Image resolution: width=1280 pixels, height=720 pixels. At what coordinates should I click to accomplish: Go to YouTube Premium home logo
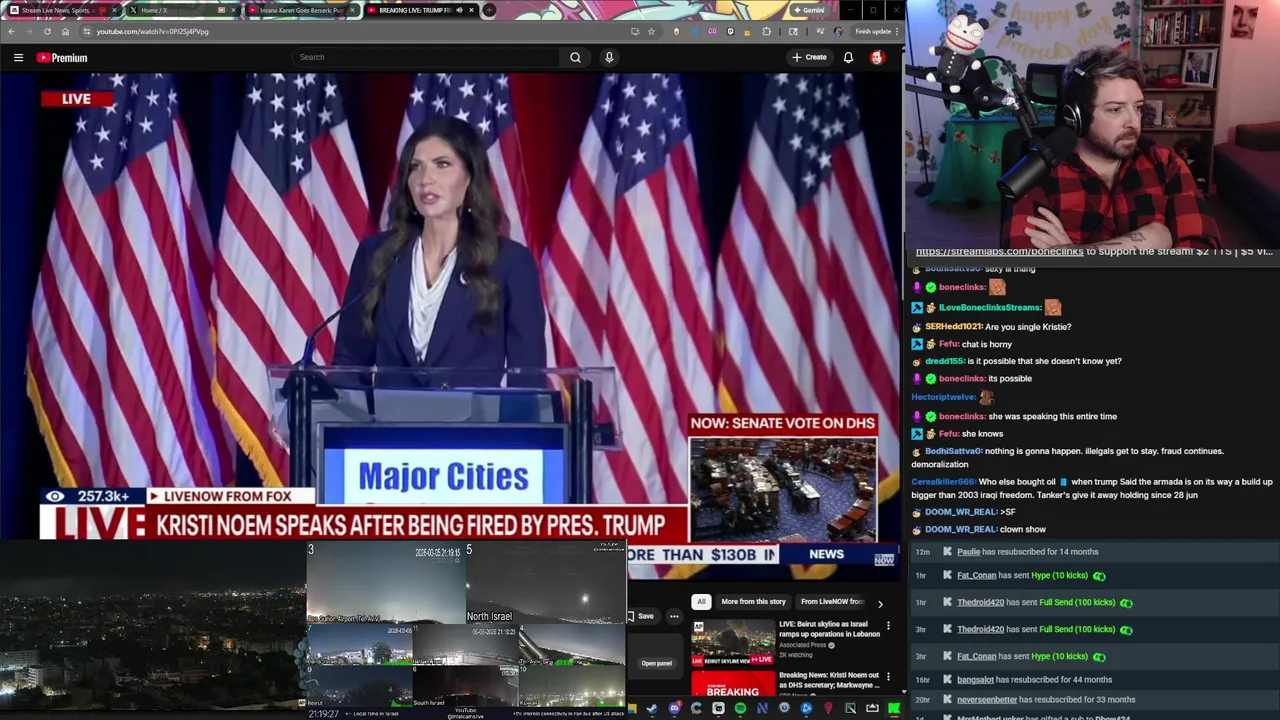coord(62,57)
